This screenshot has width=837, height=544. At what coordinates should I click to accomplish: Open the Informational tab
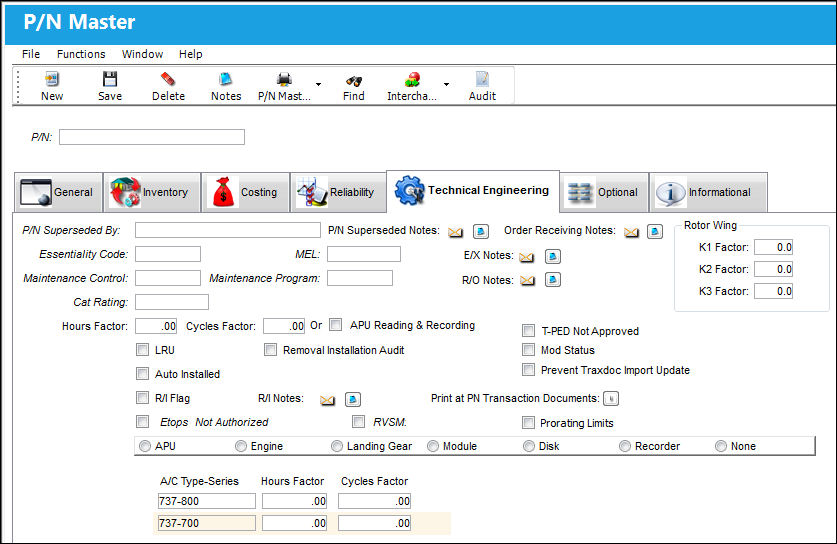[x=708, y=192]
